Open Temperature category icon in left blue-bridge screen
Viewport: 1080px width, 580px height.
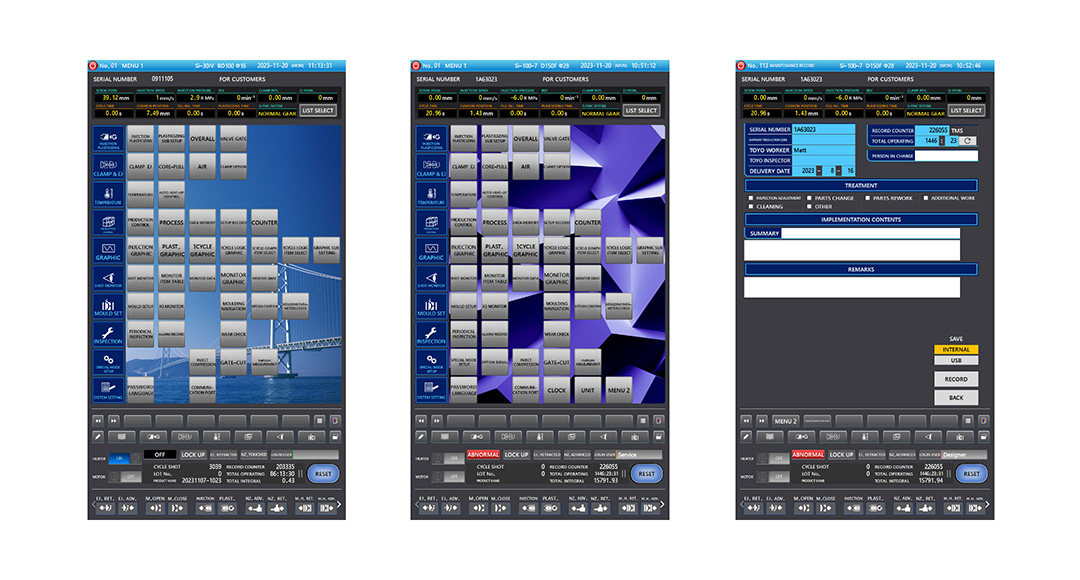pos(107,194)
